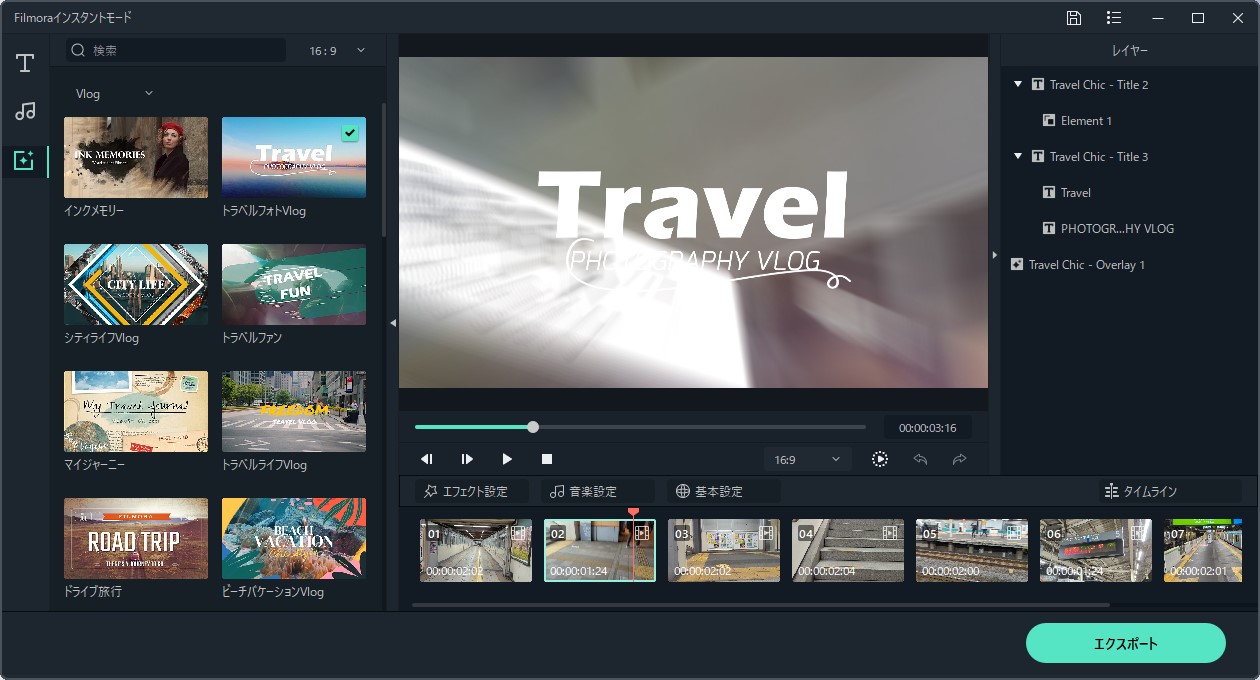Click the save project icon in title bar

tap(1073, 18)
